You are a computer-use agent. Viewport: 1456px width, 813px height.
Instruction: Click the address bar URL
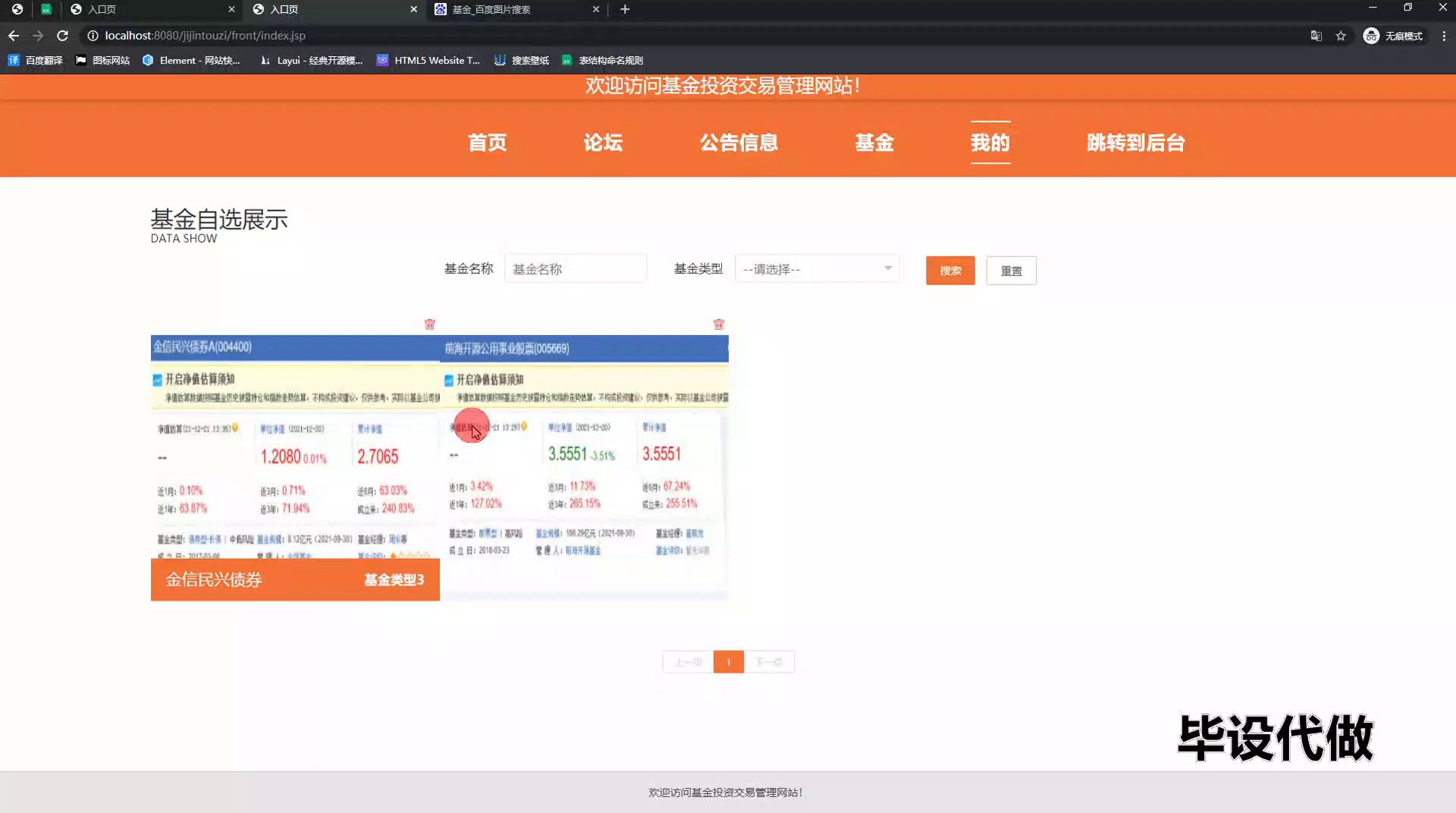coord(205,36)
